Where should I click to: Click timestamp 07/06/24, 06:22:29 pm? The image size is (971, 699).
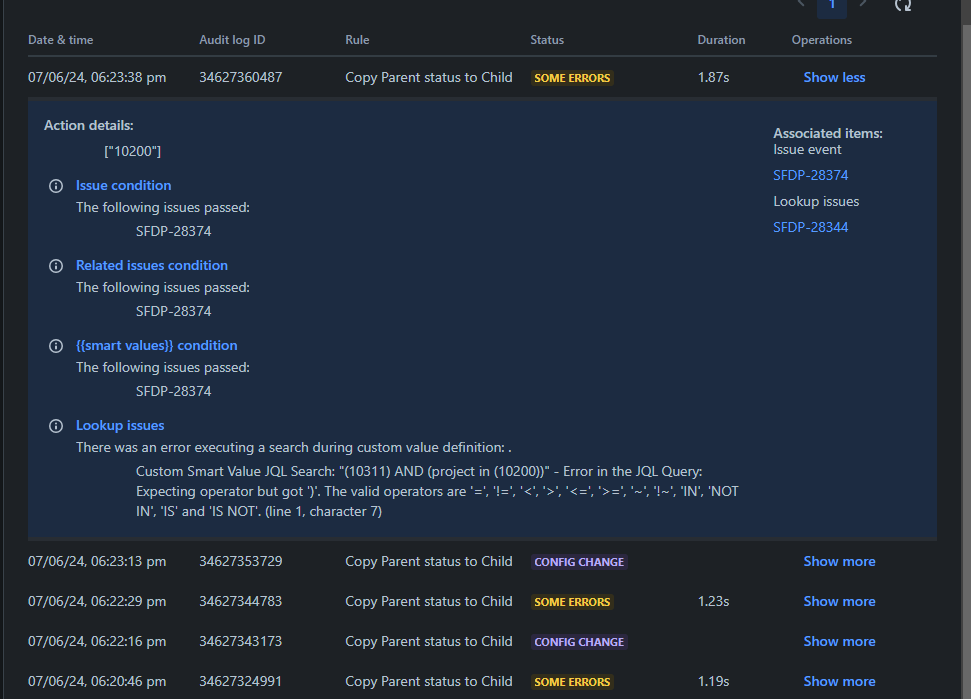[97, 601]
